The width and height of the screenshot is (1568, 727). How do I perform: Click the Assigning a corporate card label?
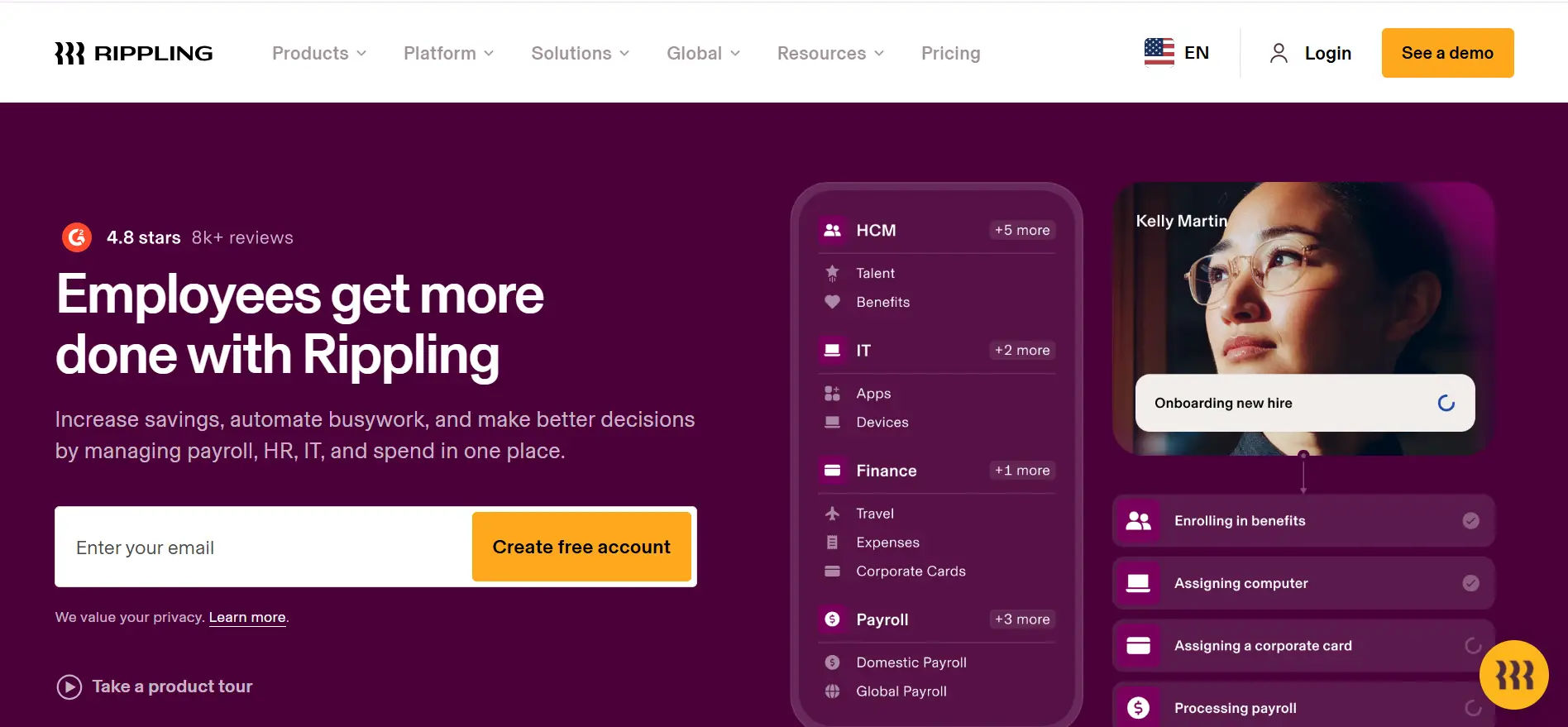pos(1263,645)
